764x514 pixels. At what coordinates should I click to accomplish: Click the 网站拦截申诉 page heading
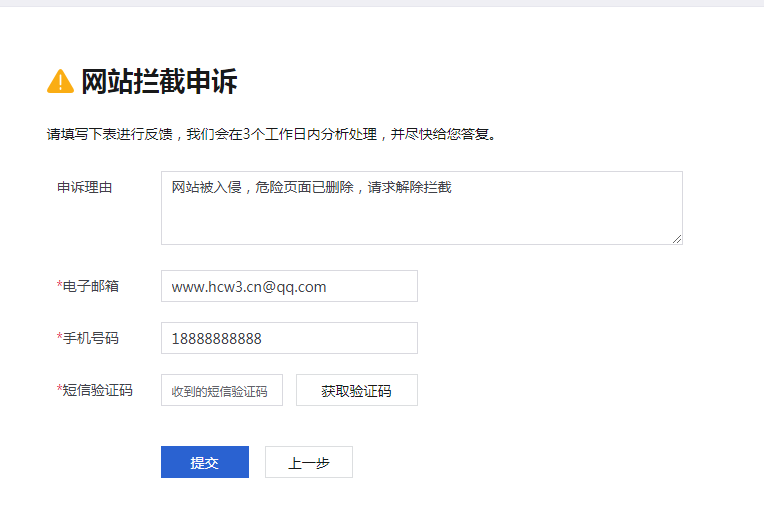coord(158,82)
